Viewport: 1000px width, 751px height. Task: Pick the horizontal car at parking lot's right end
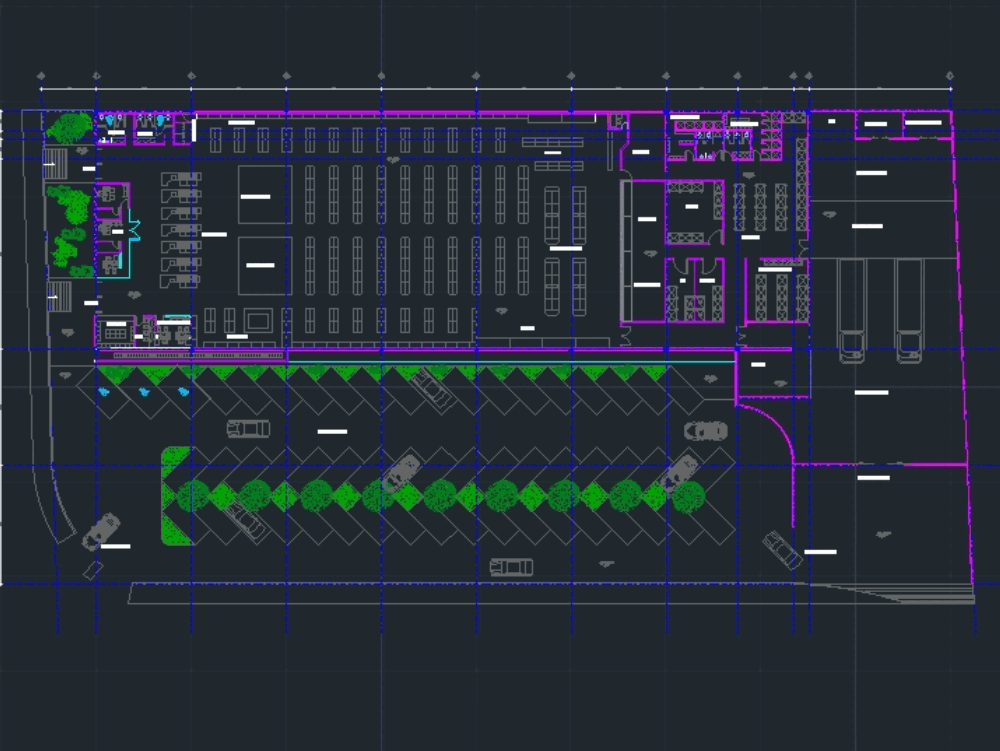point(706,431)
